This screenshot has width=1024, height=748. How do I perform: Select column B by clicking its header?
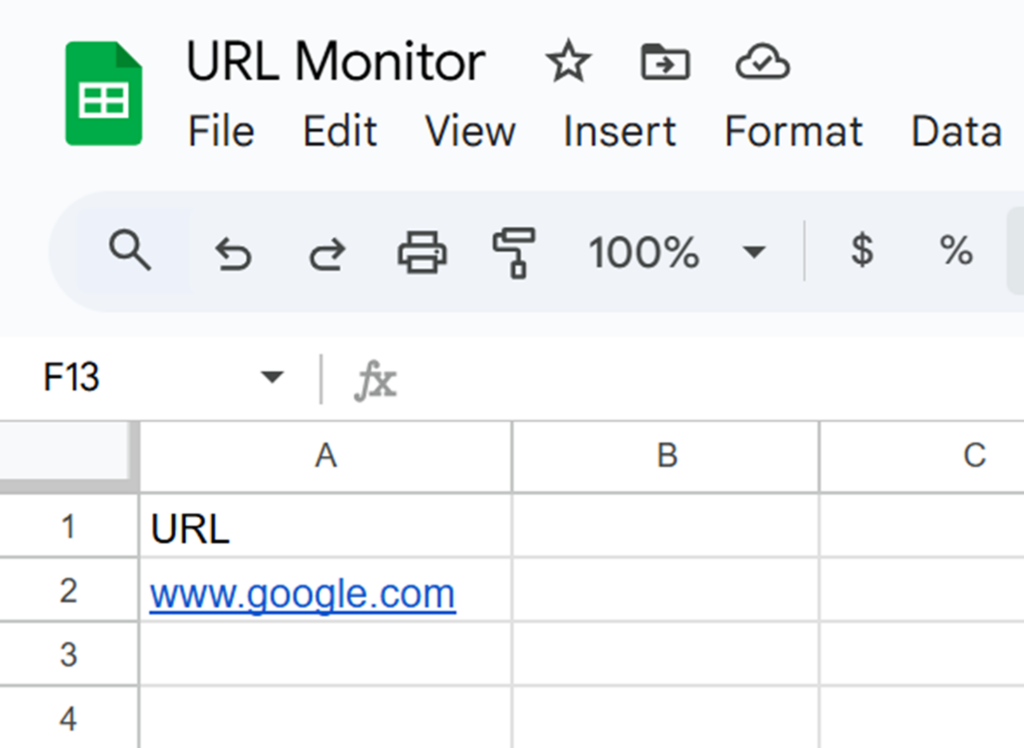point(665,456)
